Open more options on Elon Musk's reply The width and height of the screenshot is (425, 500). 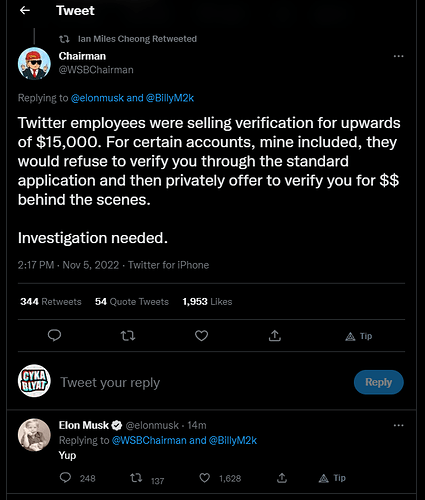pyautogui.click(x=398, y=425)
